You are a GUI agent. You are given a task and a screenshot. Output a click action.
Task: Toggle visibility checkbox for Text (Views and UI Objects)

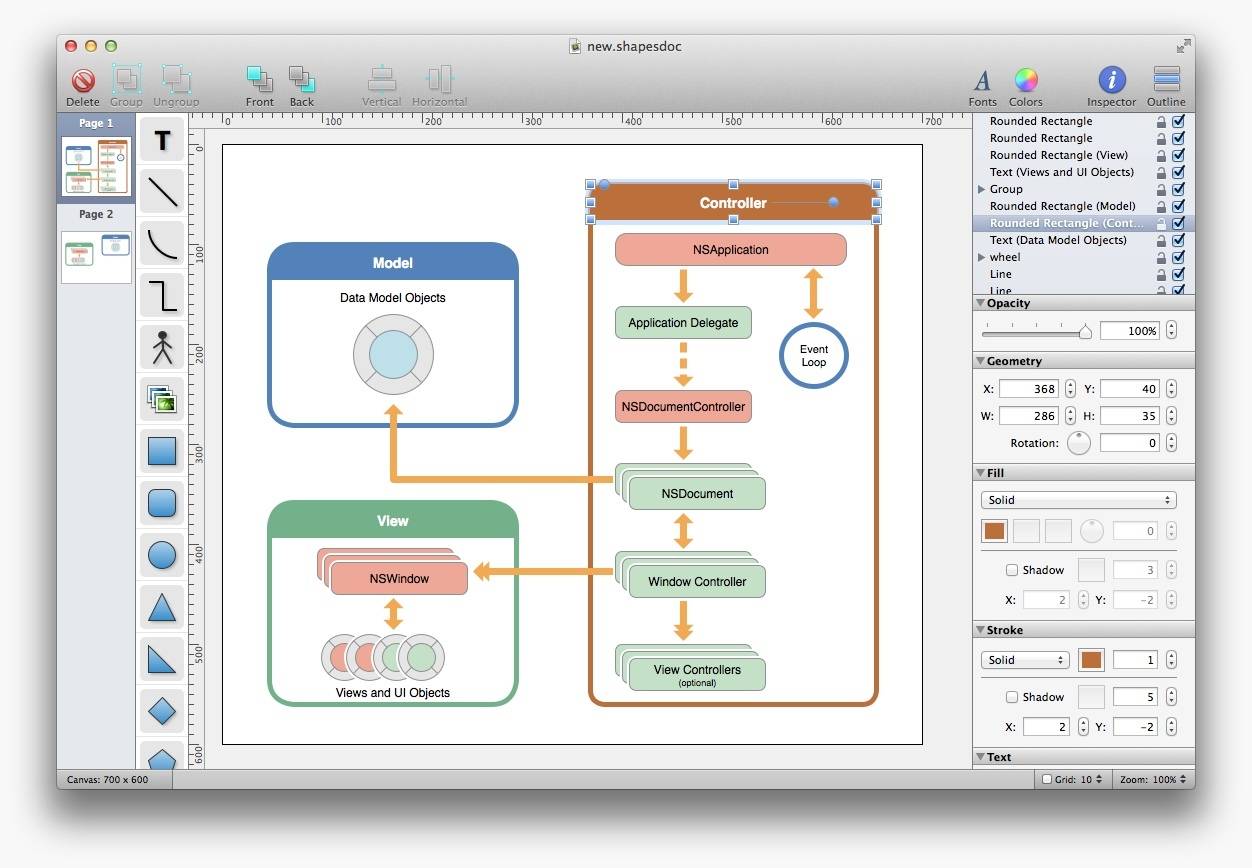pyautogui.click(x=1179, y=172)
